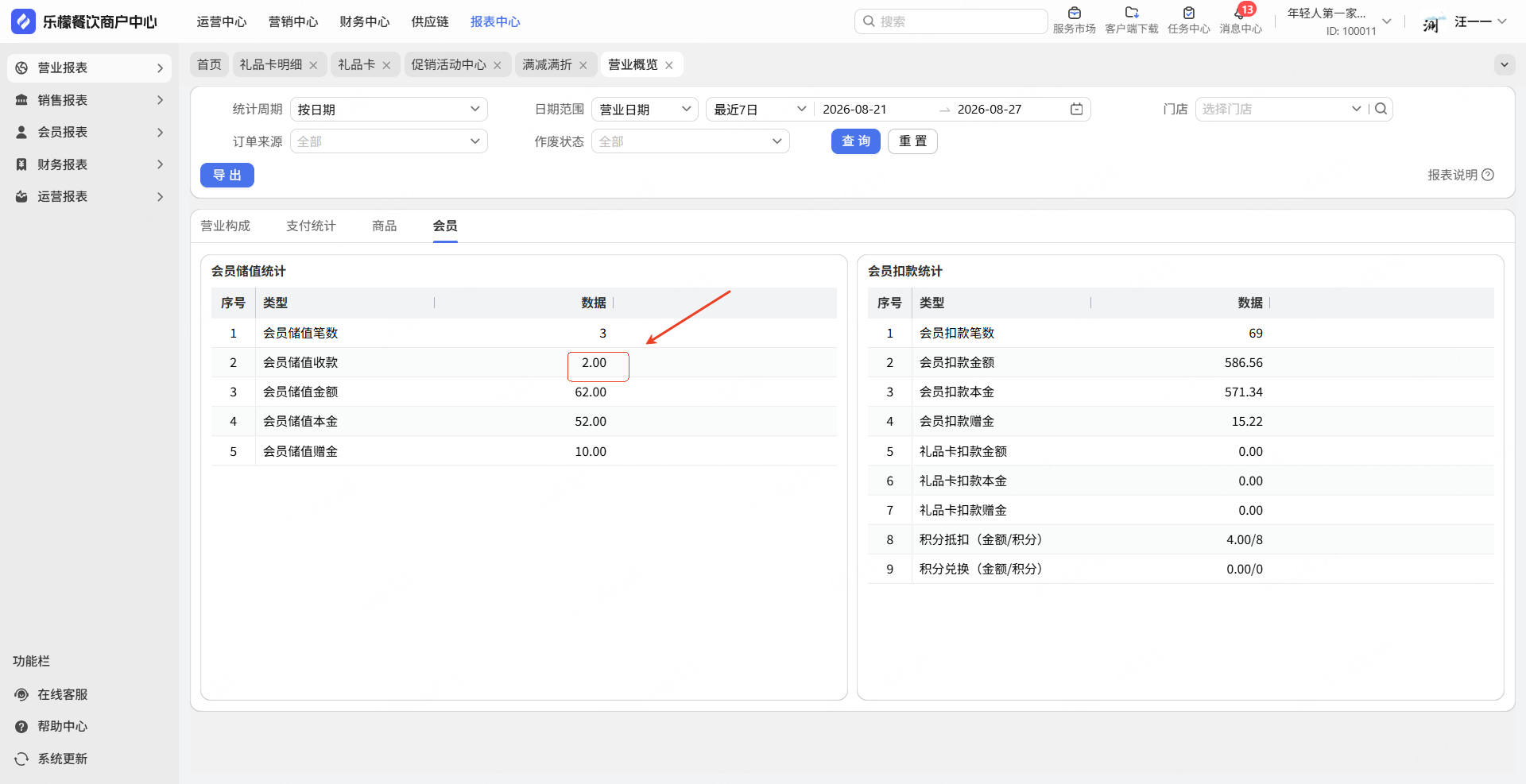
Task: Click end date 2026-08-27 field
Action: [x=990, y=109]
